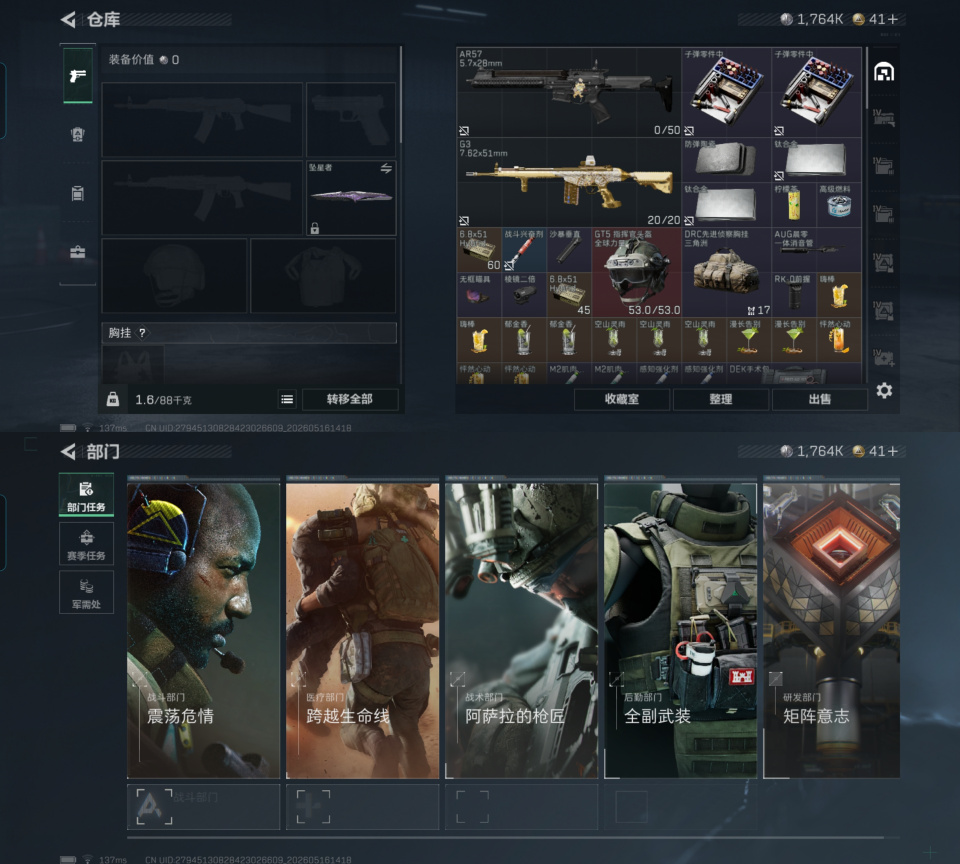
Task: Select the pistol weapons tab in loadout sidebar
Action: coord(78,76)
